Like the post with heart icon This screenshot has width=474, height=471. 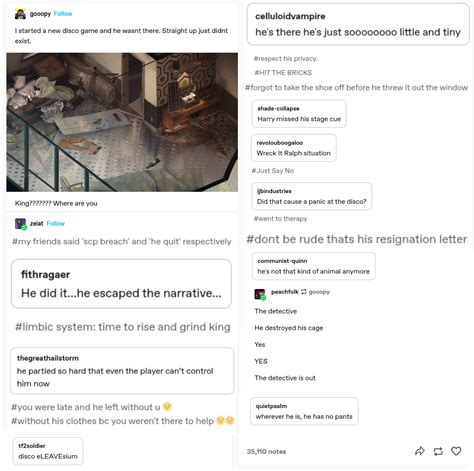tap(456, 451)
